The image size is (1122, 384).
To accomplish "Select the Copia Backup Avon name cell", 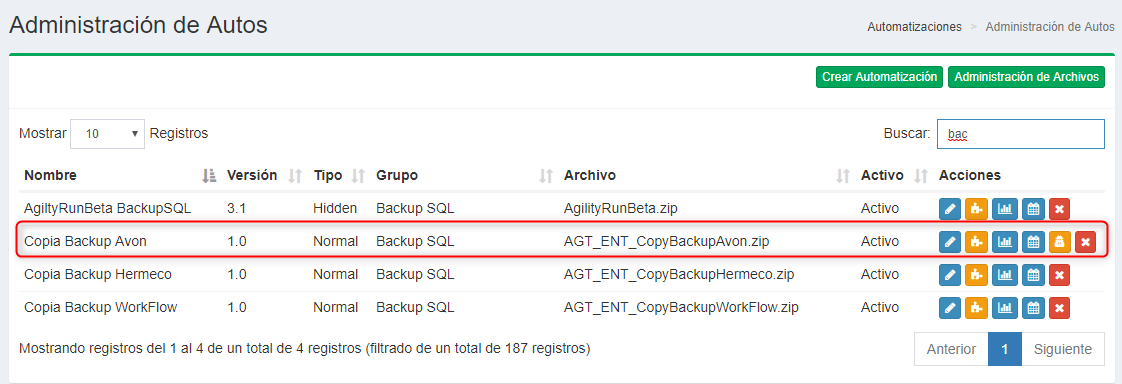I will tap(85, 242).
